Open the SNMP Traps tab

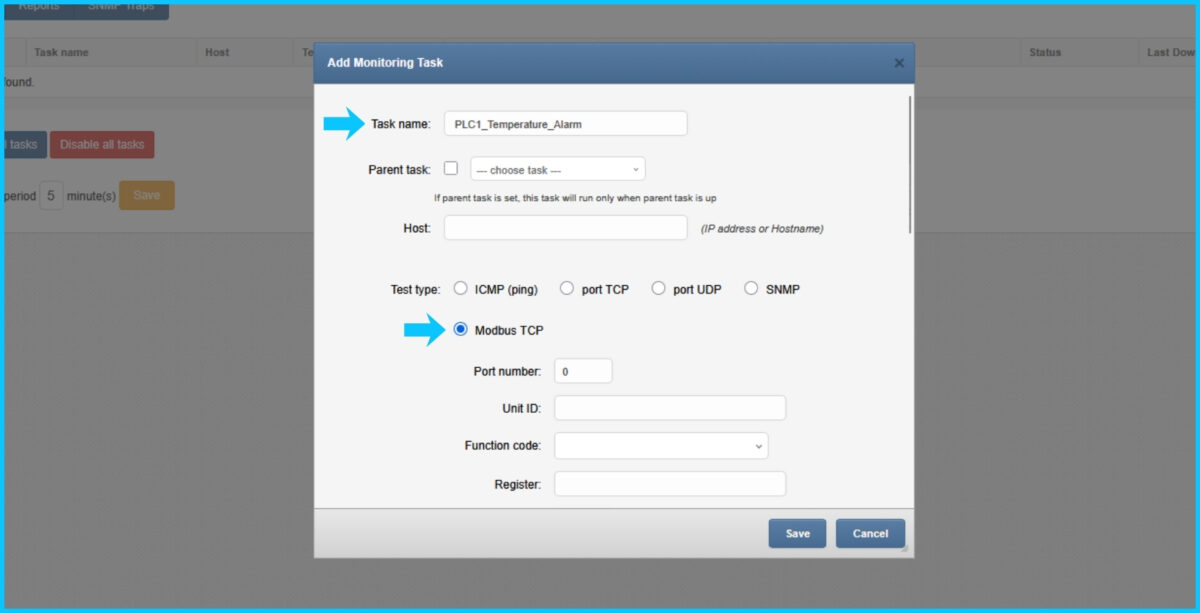click(x=120, y=8)
